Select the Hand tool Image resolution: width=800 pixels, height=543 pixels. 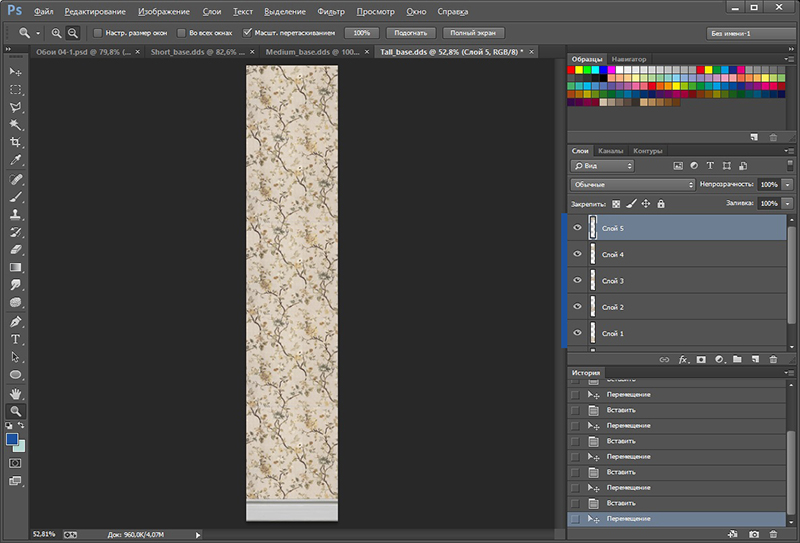(16, 393)
